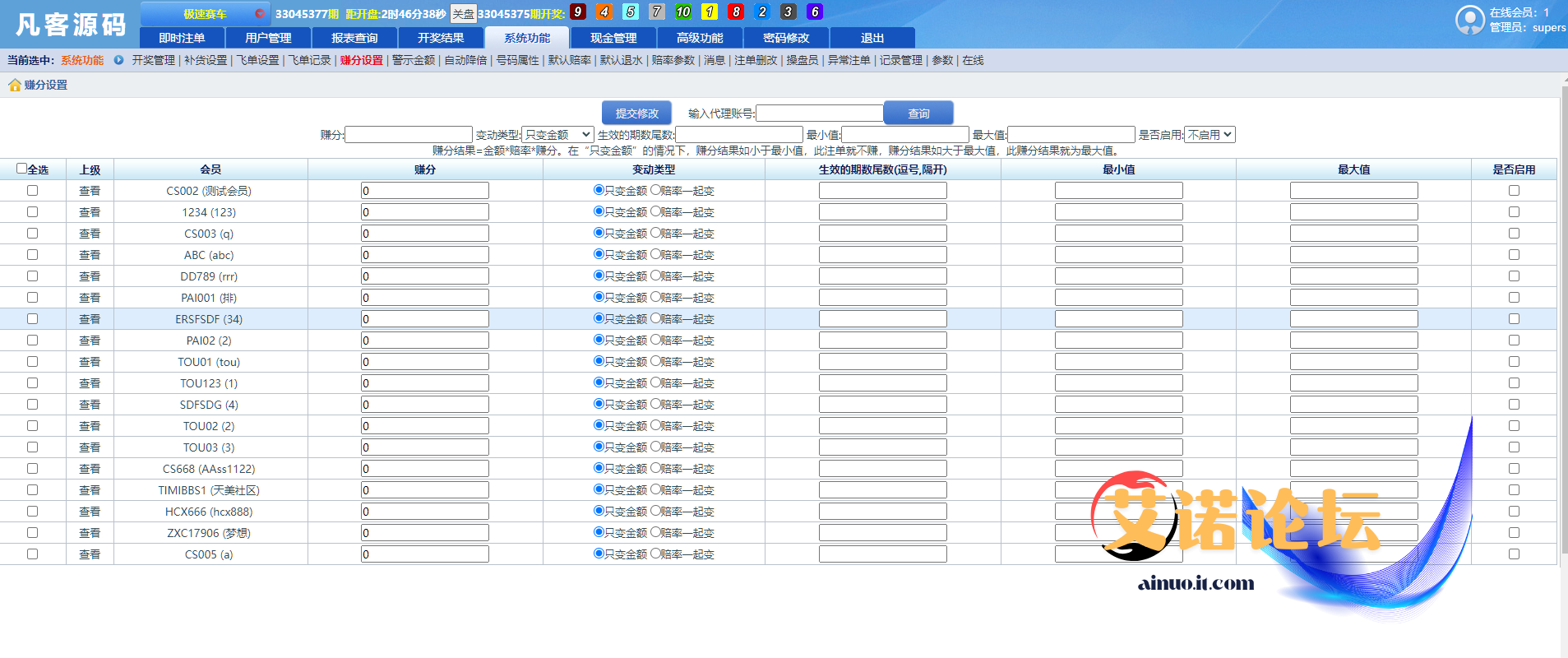Switch to the 用户管理 tab
The height and width of the screenshot is (658, 1568).
click(x=268, y=38)
